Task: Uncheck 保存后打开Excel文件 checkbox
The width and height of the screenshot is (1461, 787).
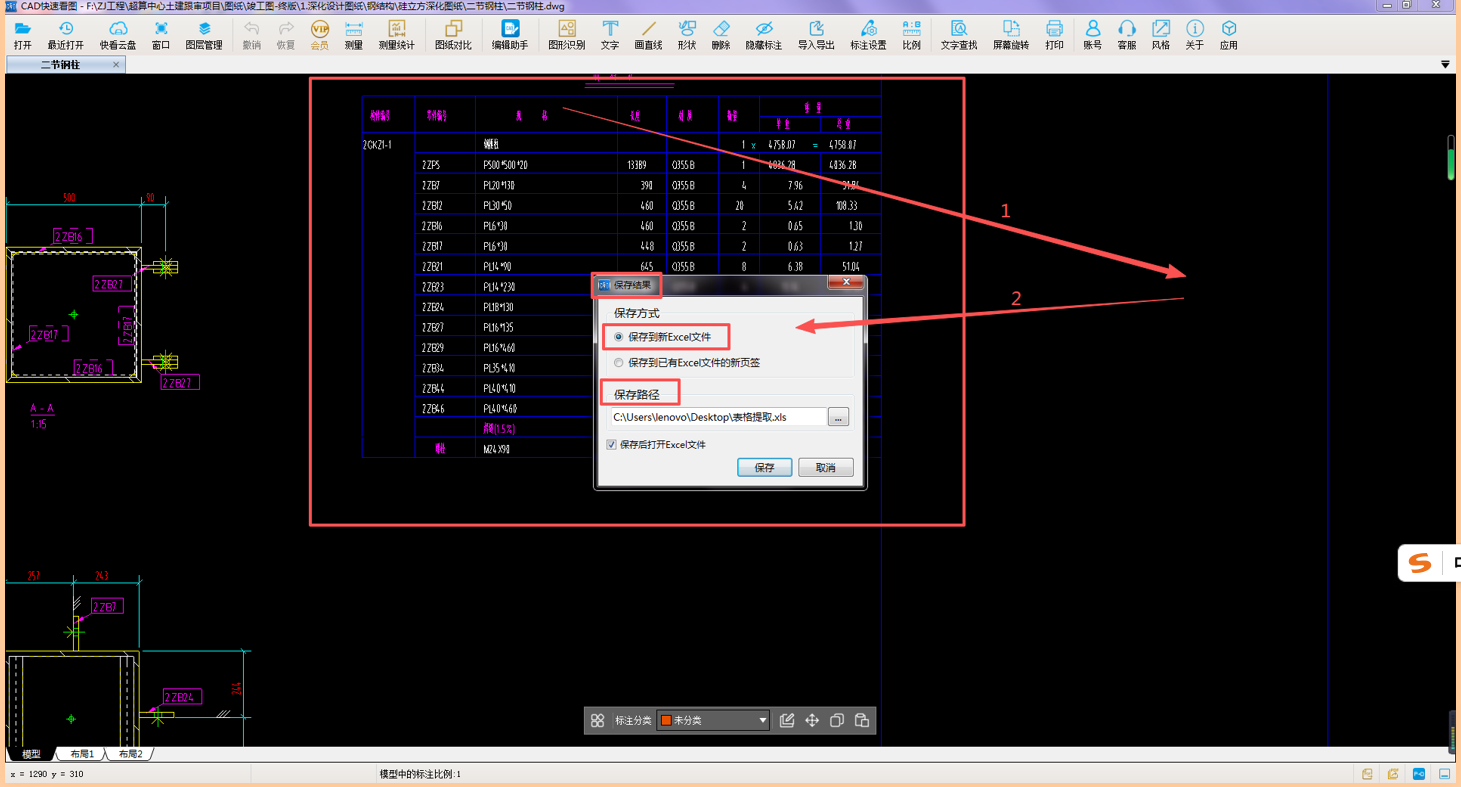Action: tap(612, 445)
